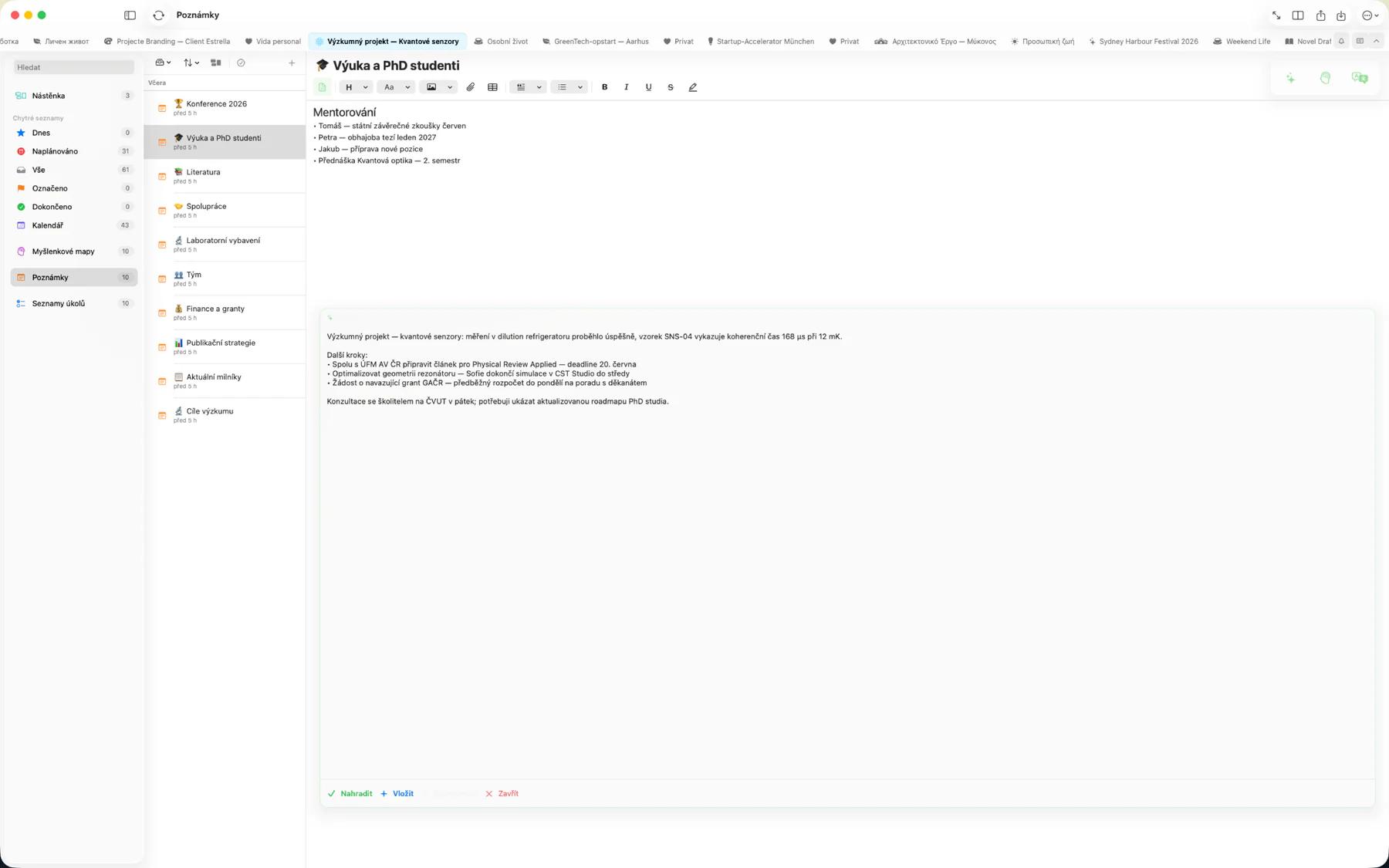Switch to the Weekend Life tab
Viewport: 1389px width, 868px height.
(x=1242, y=42)
